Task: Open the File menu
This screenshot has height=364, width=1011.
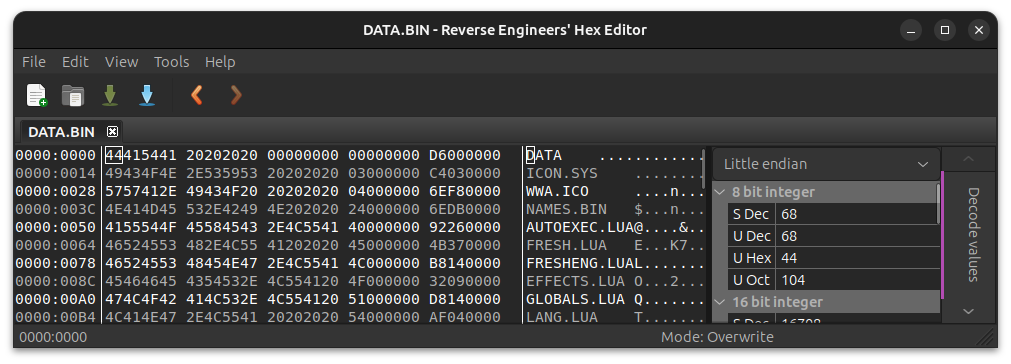Action: (34, 62)
